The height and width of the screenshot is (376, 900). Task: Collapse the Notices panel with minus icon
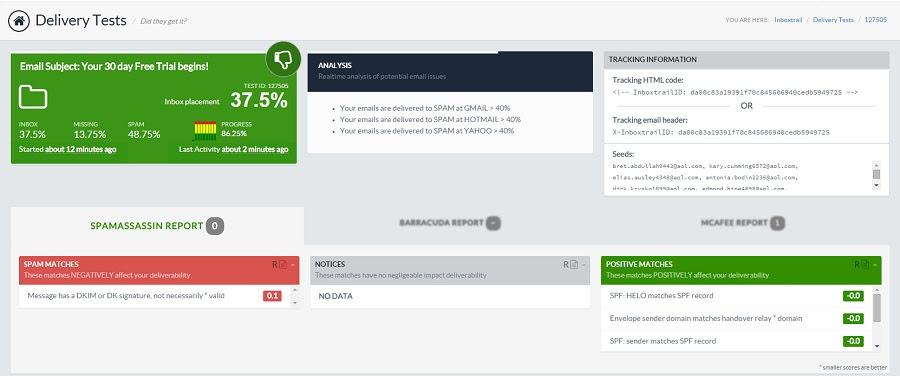pyautogui.click(x=583, y=265)
